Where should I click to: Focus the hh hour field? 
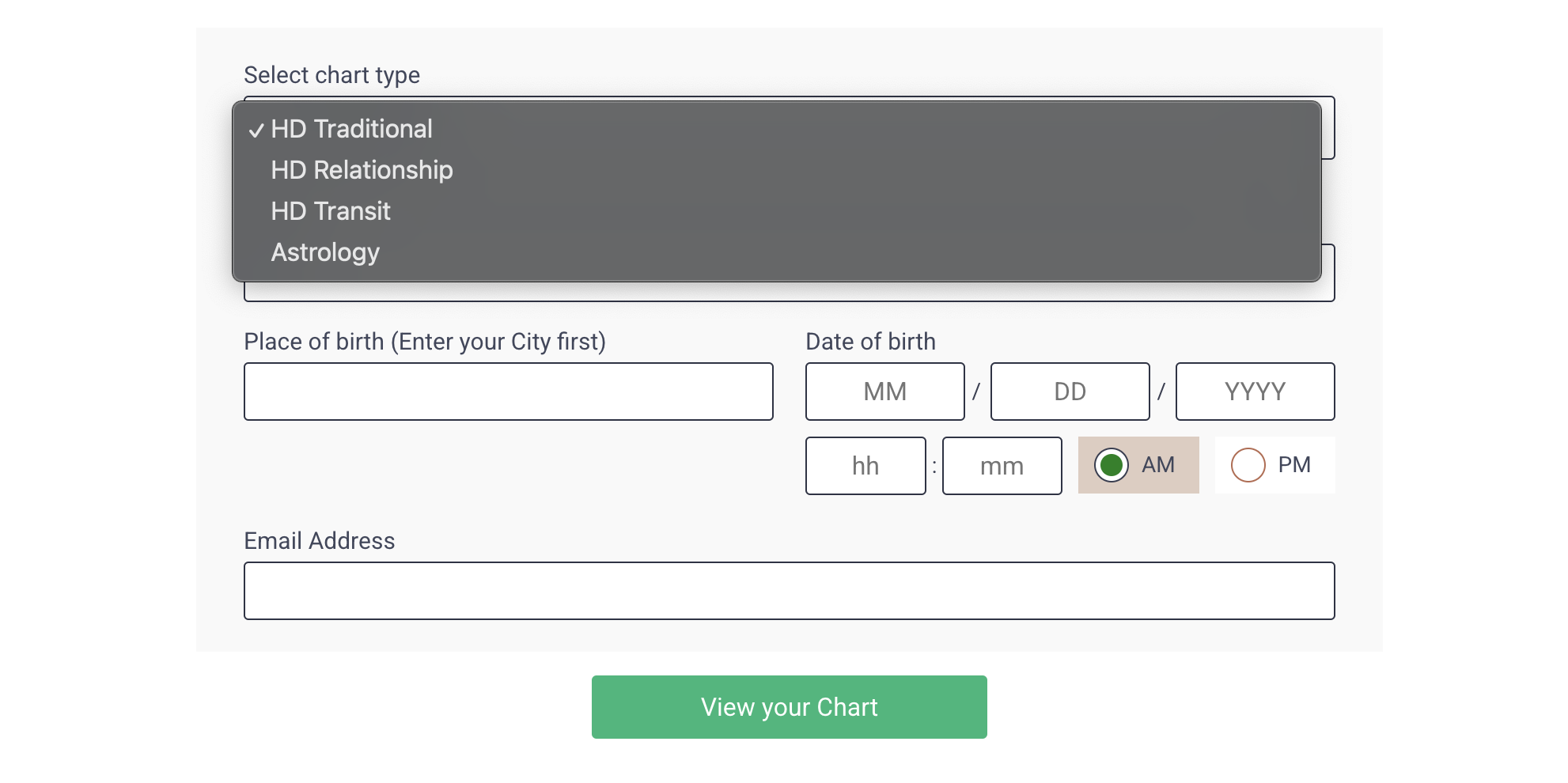[x=865, y=466]
